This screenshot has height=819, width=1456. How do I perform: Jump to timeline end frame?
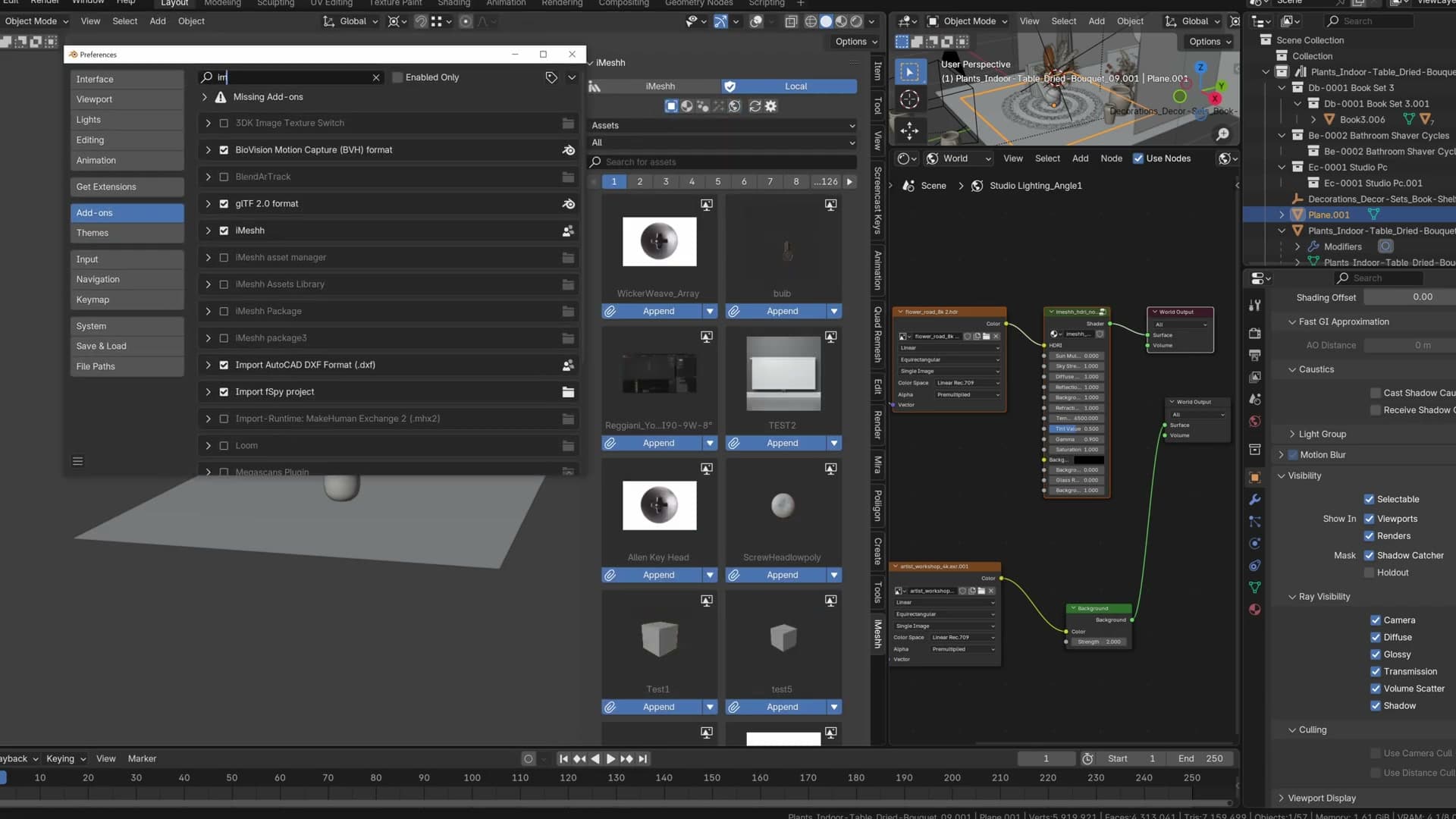643,758
